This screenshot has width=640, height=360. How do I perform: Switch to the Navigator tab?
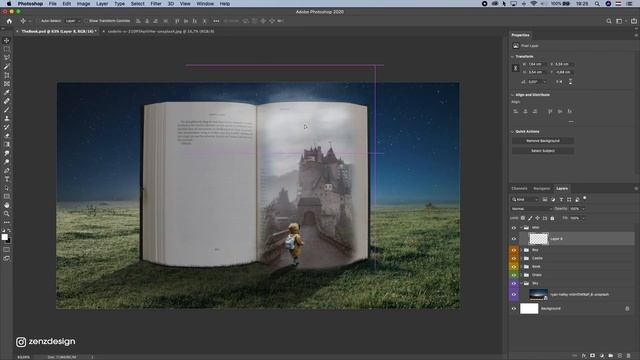(542, 189)
